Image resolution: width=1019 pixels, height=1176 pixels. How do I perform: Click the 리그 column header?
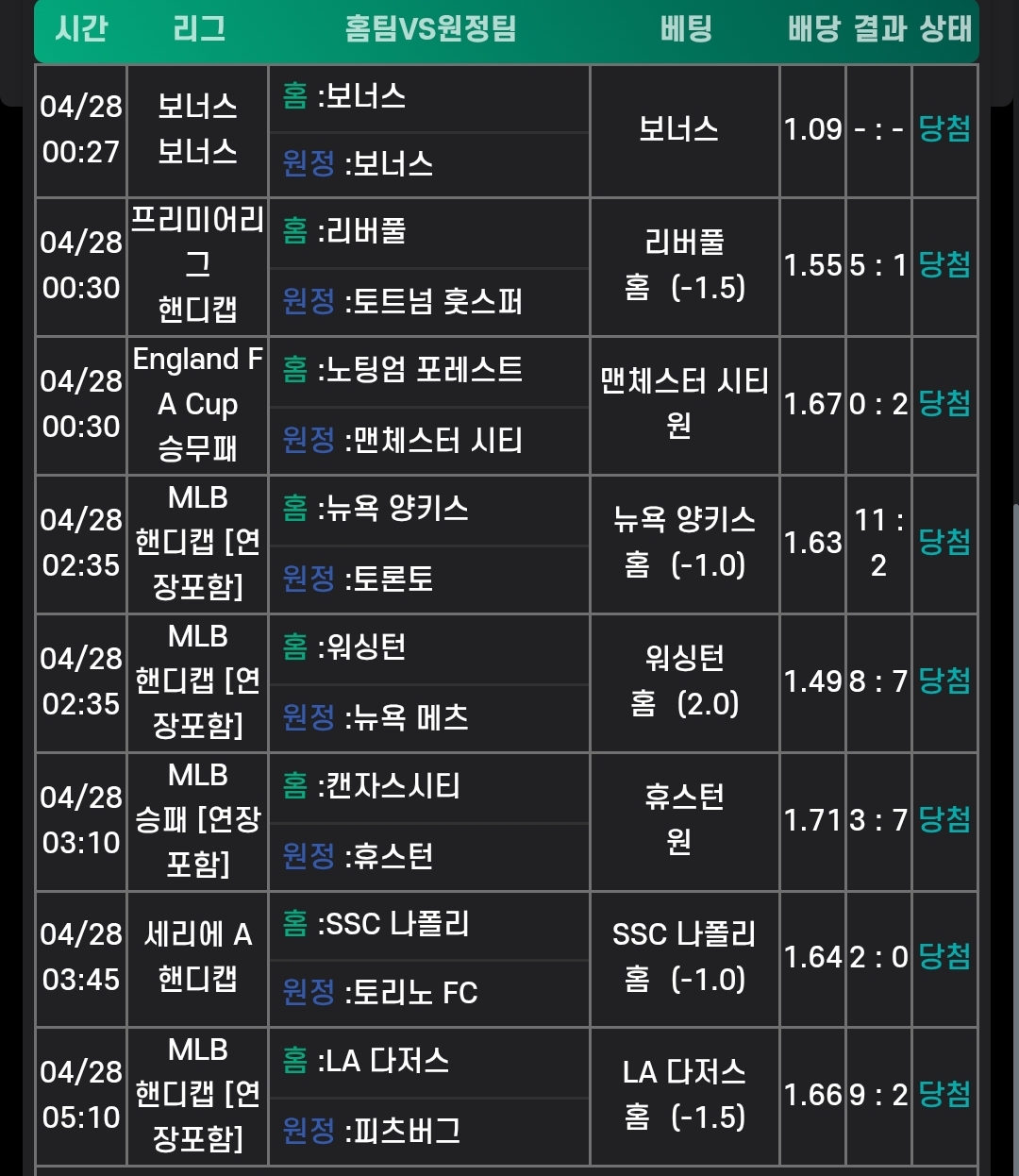pyautogui.click(x=199, y=29)
